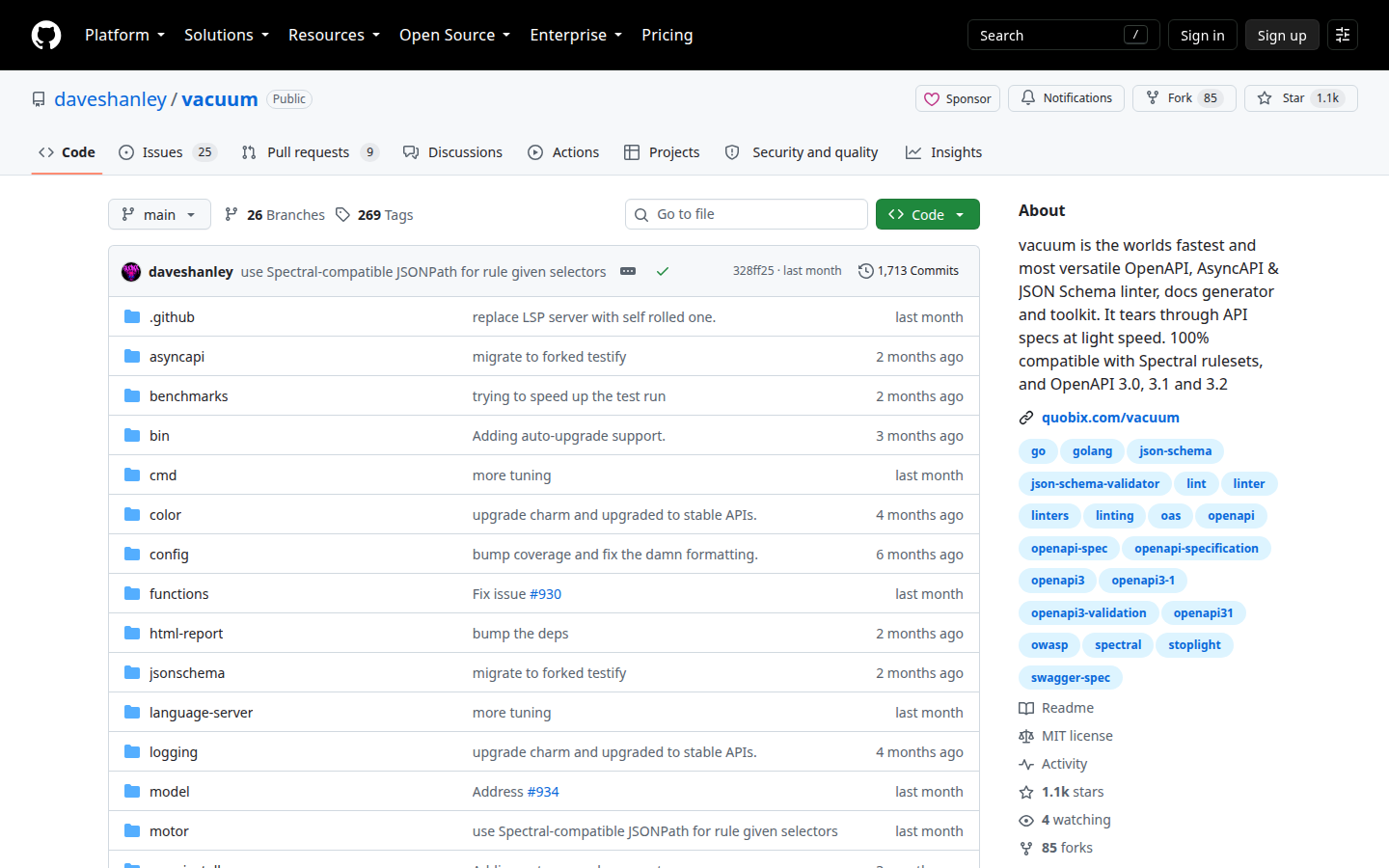The height and width of the screenshot is (868, 1389).
Task: Click the Sign in button
Action: (1202, 35)
